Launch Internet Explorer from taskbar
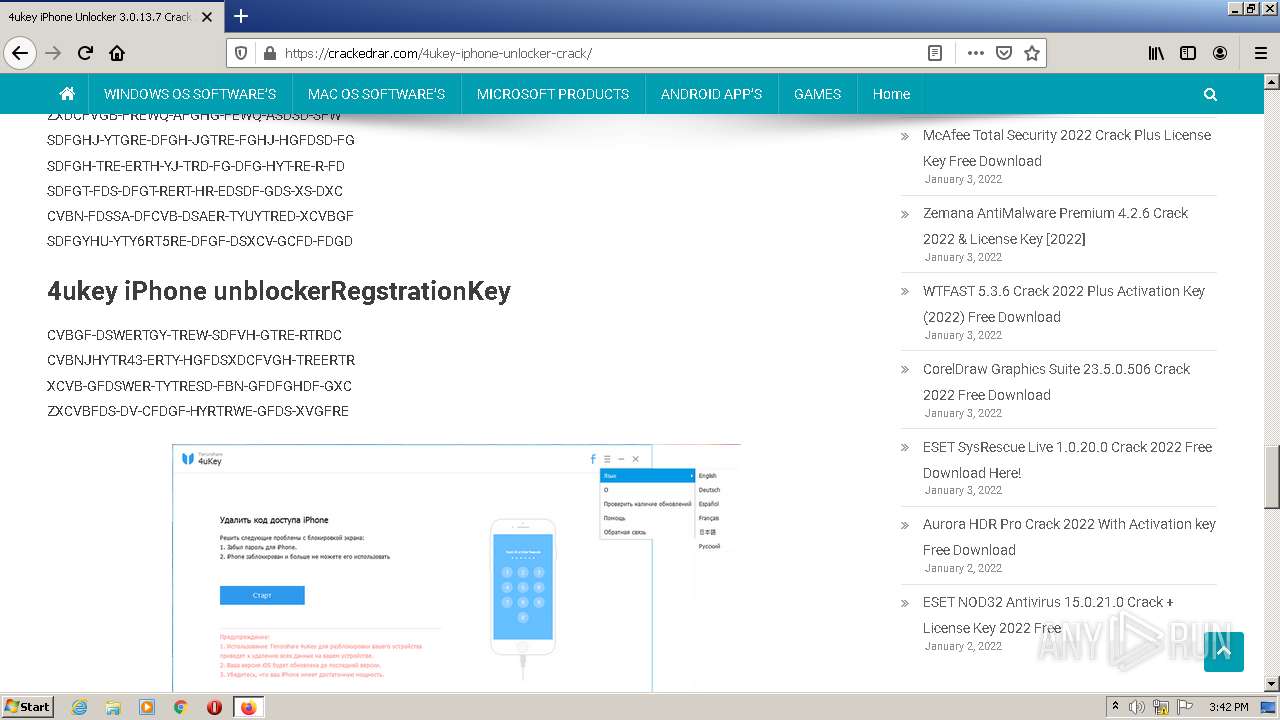Viewport: 1280px width, 720px height. (x=80, y=707)
